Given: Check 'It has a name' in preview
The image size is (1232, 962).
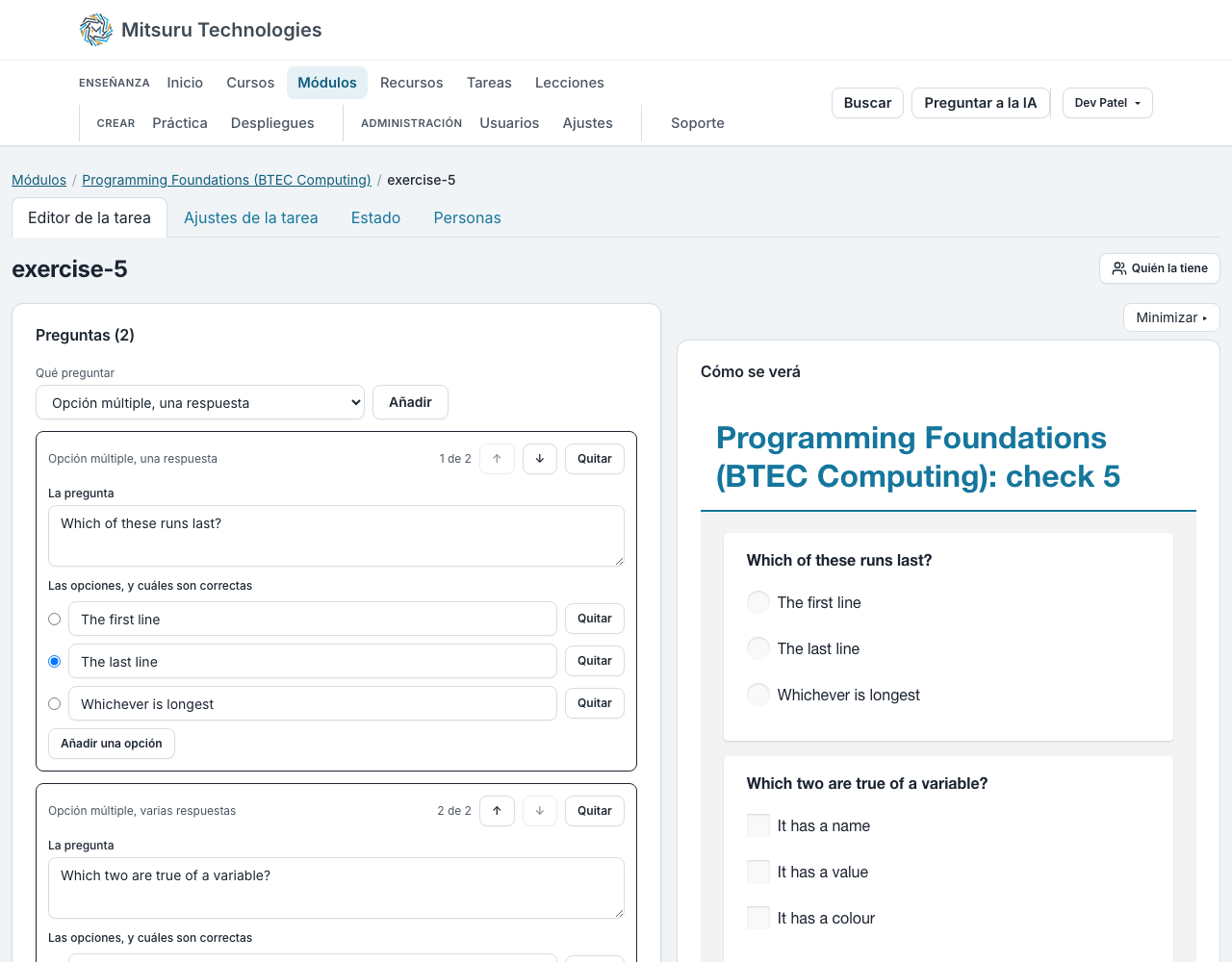Looking at the screenshot, I should pyautogui.click(x=758, y=825).
